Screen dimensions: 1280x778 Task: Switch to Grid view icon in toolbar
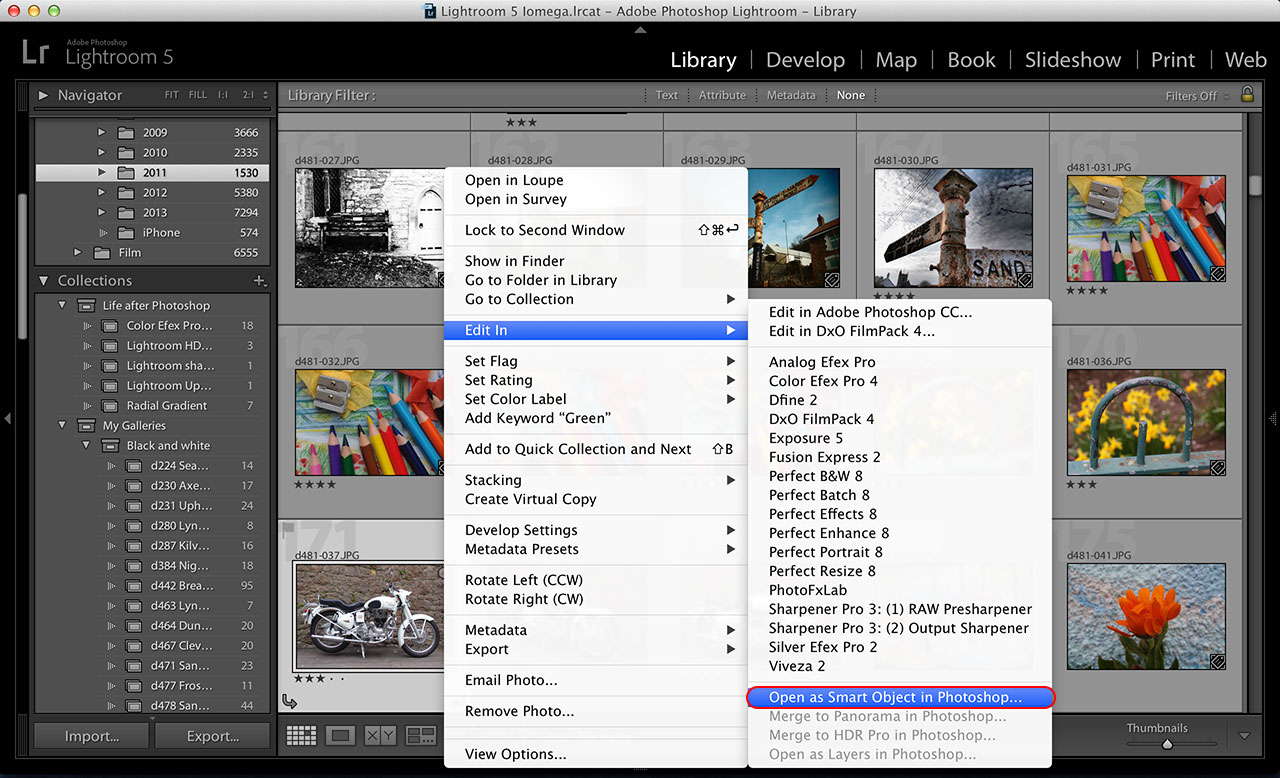tap(301, 736)
